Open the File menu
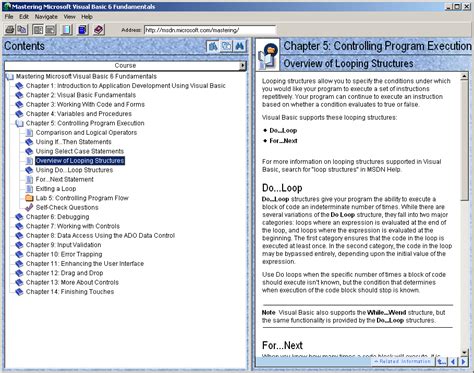The width and height of the screenshot is (474, 373). tap(9, 17)
